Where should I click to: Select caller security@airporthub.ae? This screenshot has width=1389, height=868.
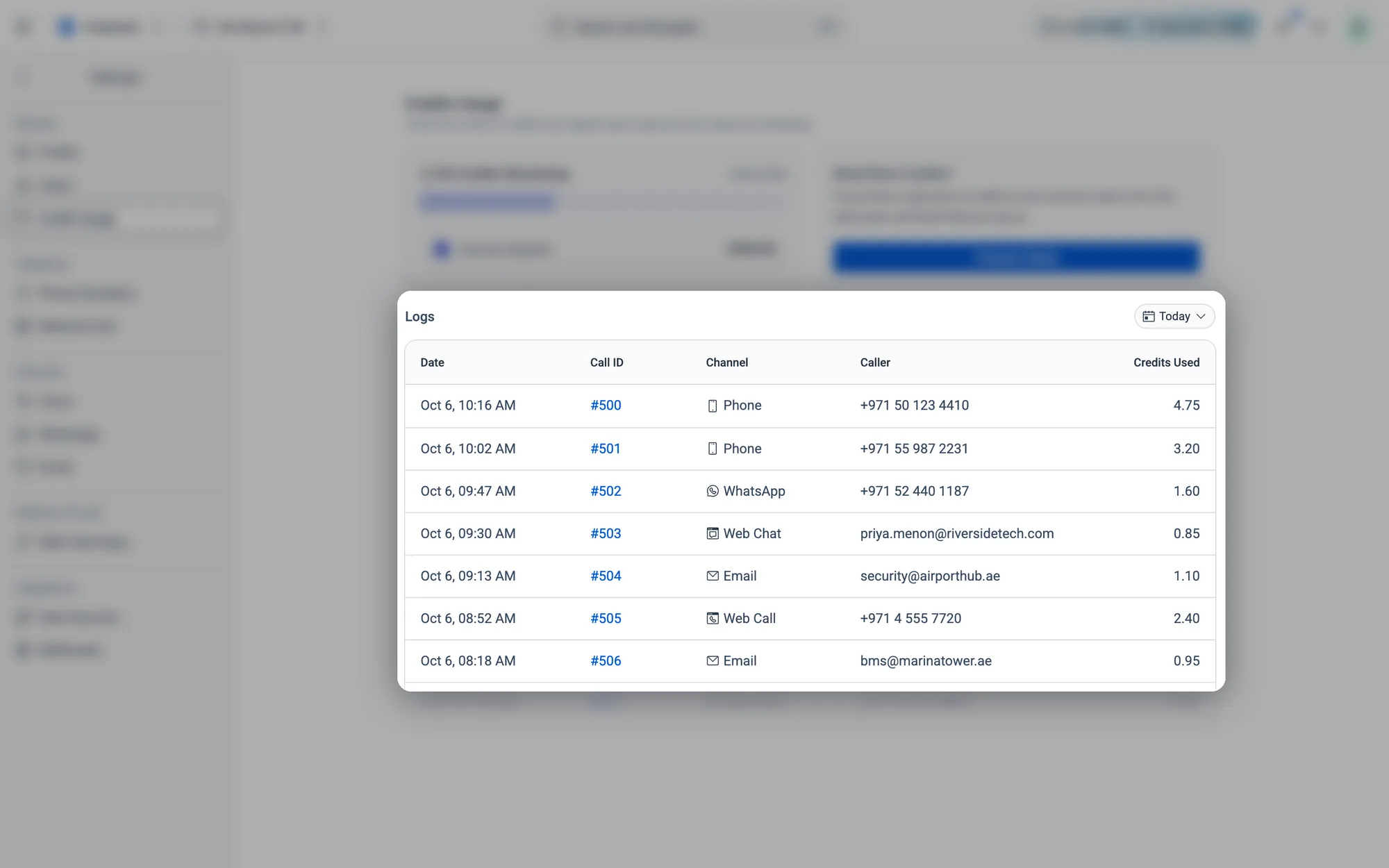pos(930,576)
